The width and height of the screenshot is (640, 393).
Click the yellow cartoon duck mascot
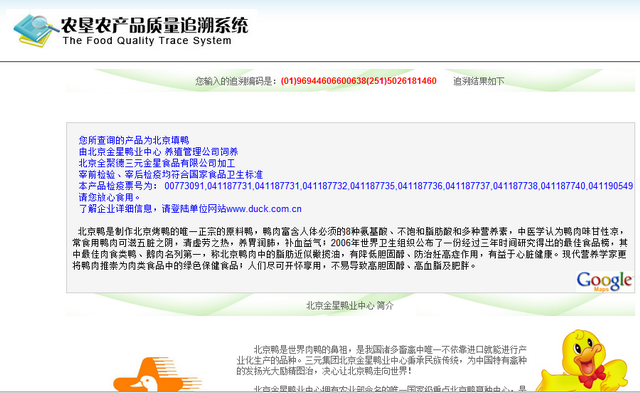click(582, 361)
